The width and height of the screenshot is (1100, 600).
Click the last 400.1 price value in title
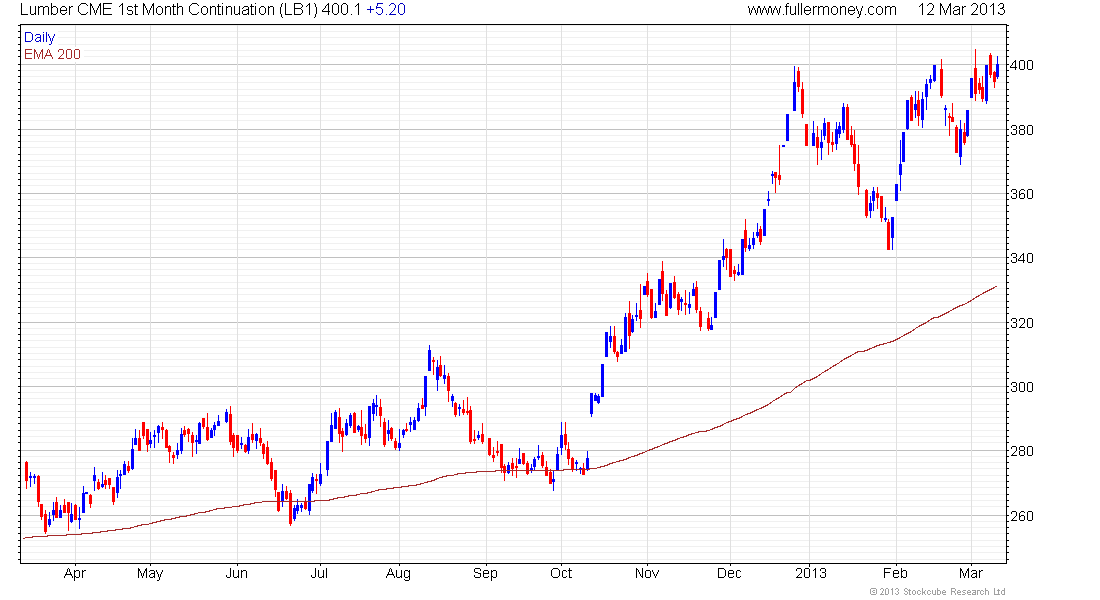pyautogui.click(x=341, y=10)
